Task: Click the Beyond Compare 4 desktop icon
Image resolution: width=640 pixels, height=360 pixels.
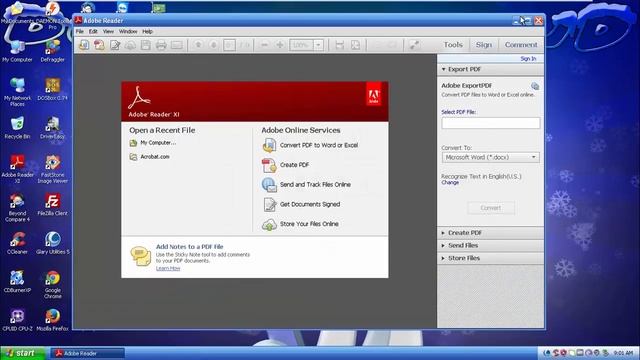Action: click(17, 207)
